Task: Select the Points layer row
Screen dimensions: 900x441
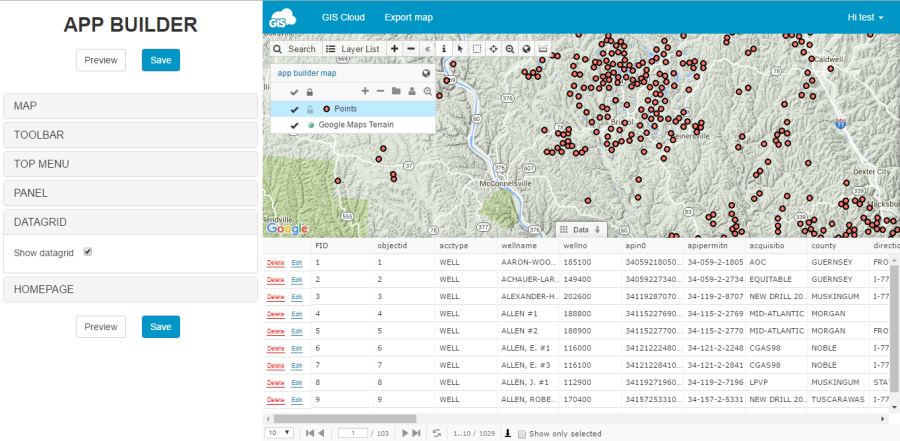Action: pyautogui.click(x=353, y=109)
